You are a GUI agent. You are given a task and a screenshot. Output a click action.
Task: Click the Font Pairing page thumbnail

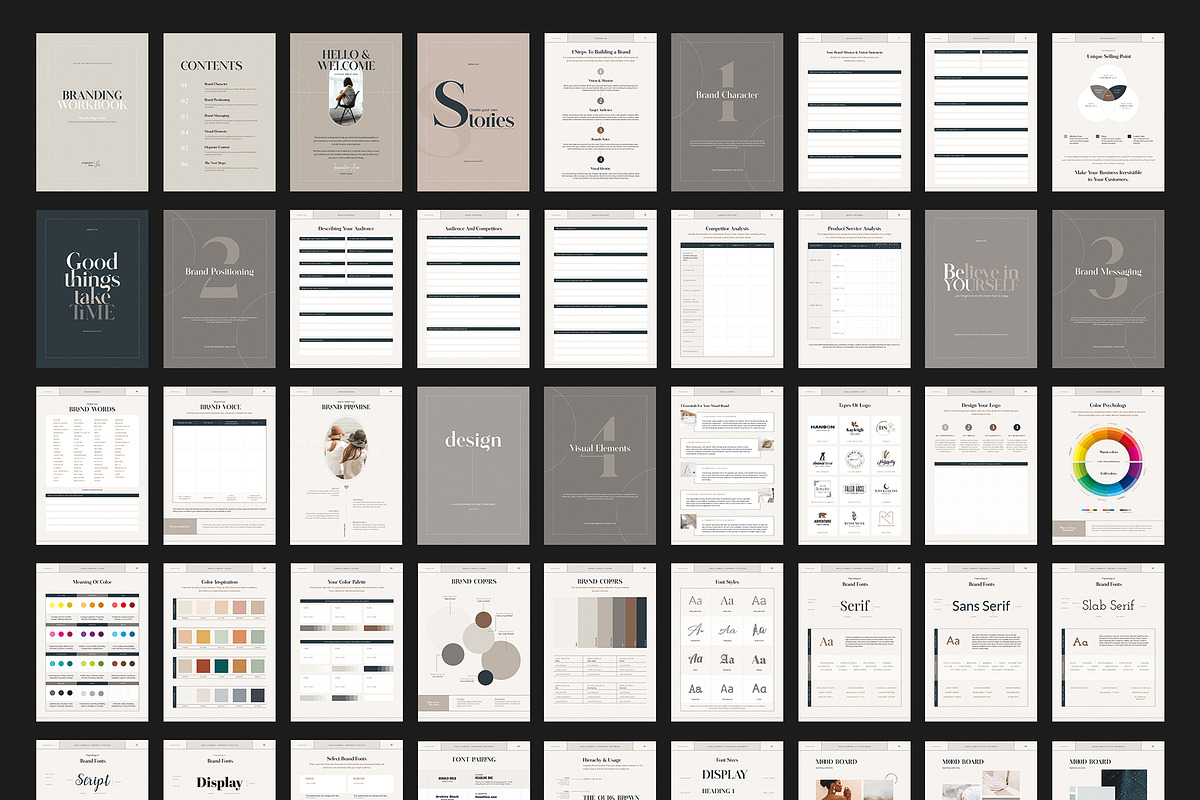point(473,770)
